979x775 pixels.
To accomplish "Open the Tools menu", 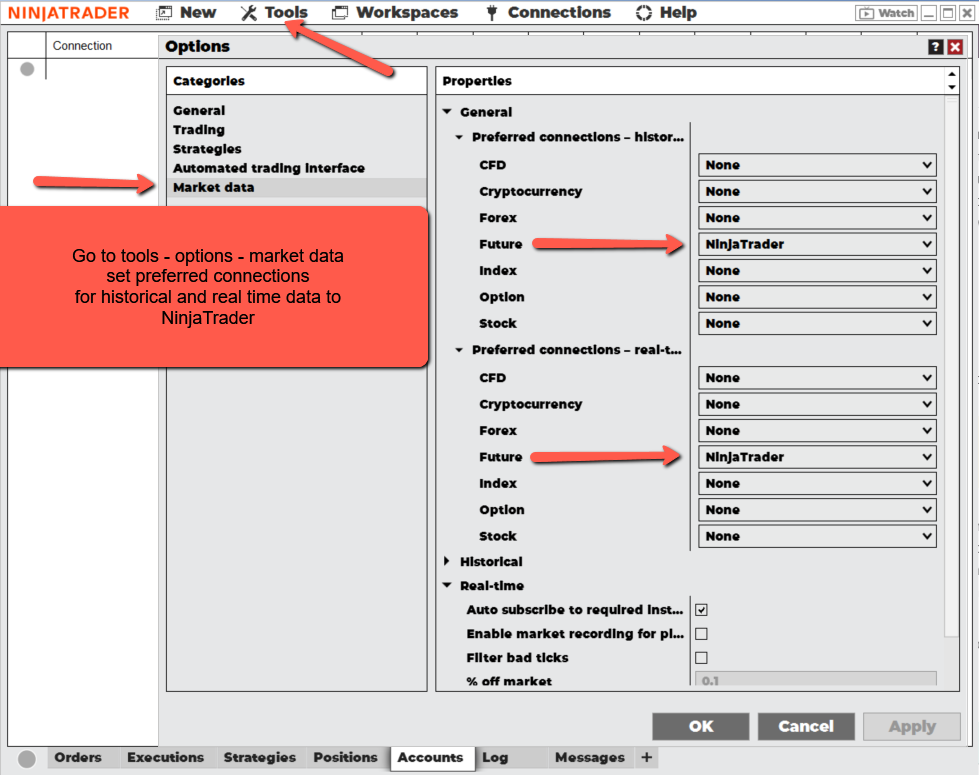I will coord(274,12).
